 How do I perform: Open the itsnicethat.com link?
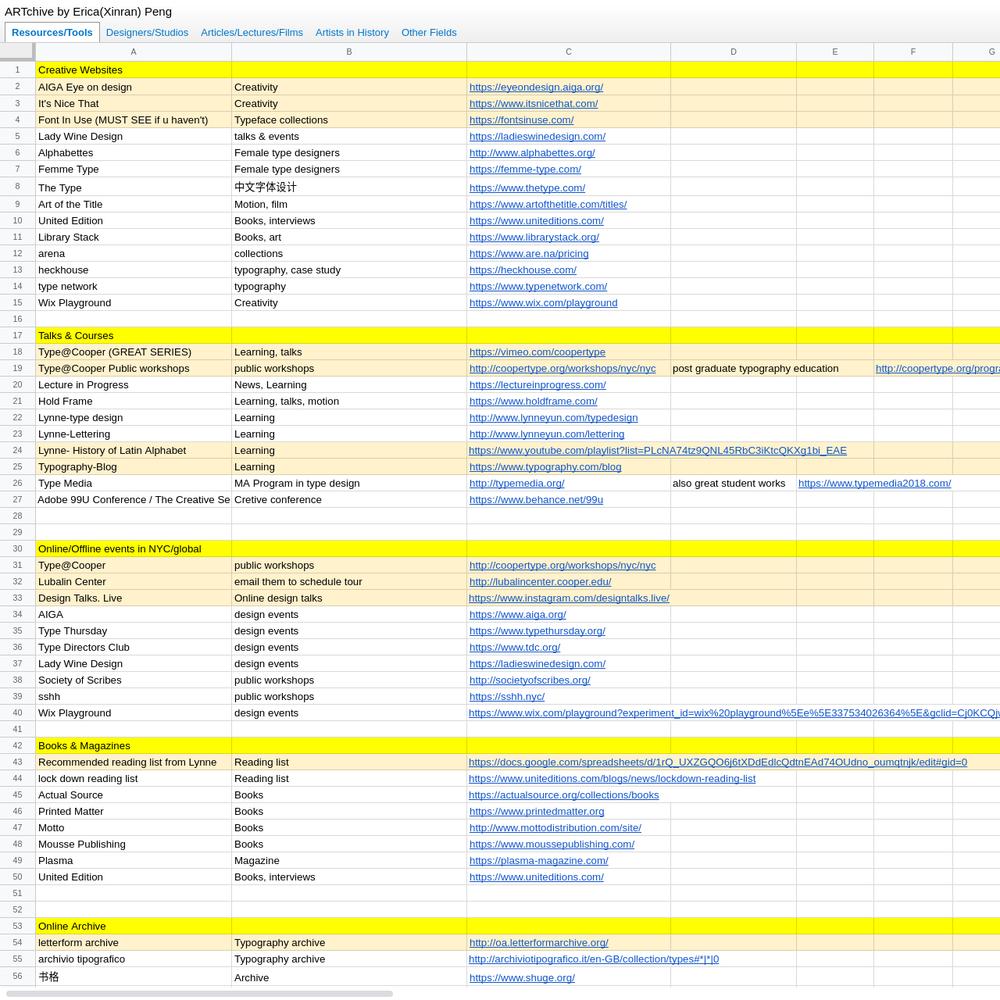(534, 104)
